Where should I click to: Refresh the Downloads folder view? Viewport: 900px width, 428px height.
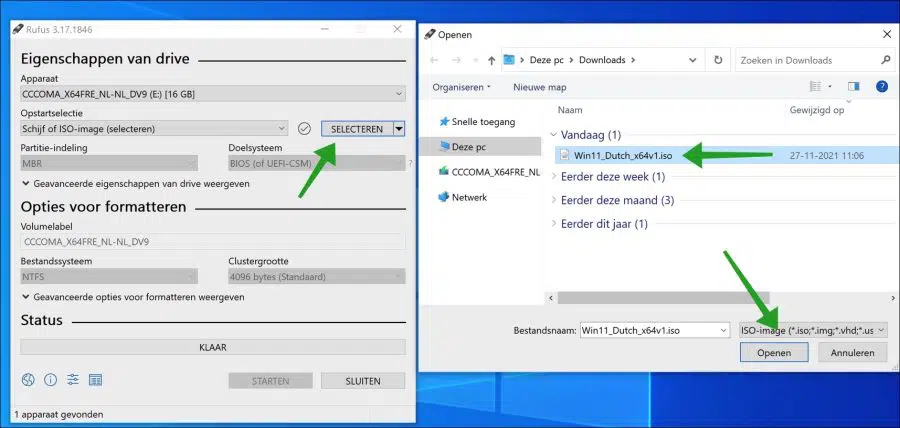point(717,60)
